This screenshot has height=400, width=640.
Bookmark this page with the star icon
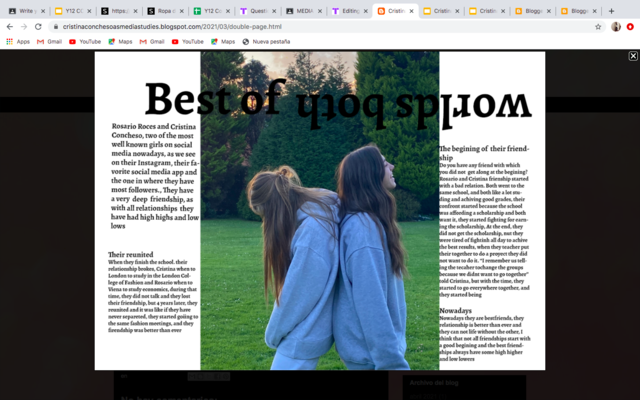tap(598, 27)
